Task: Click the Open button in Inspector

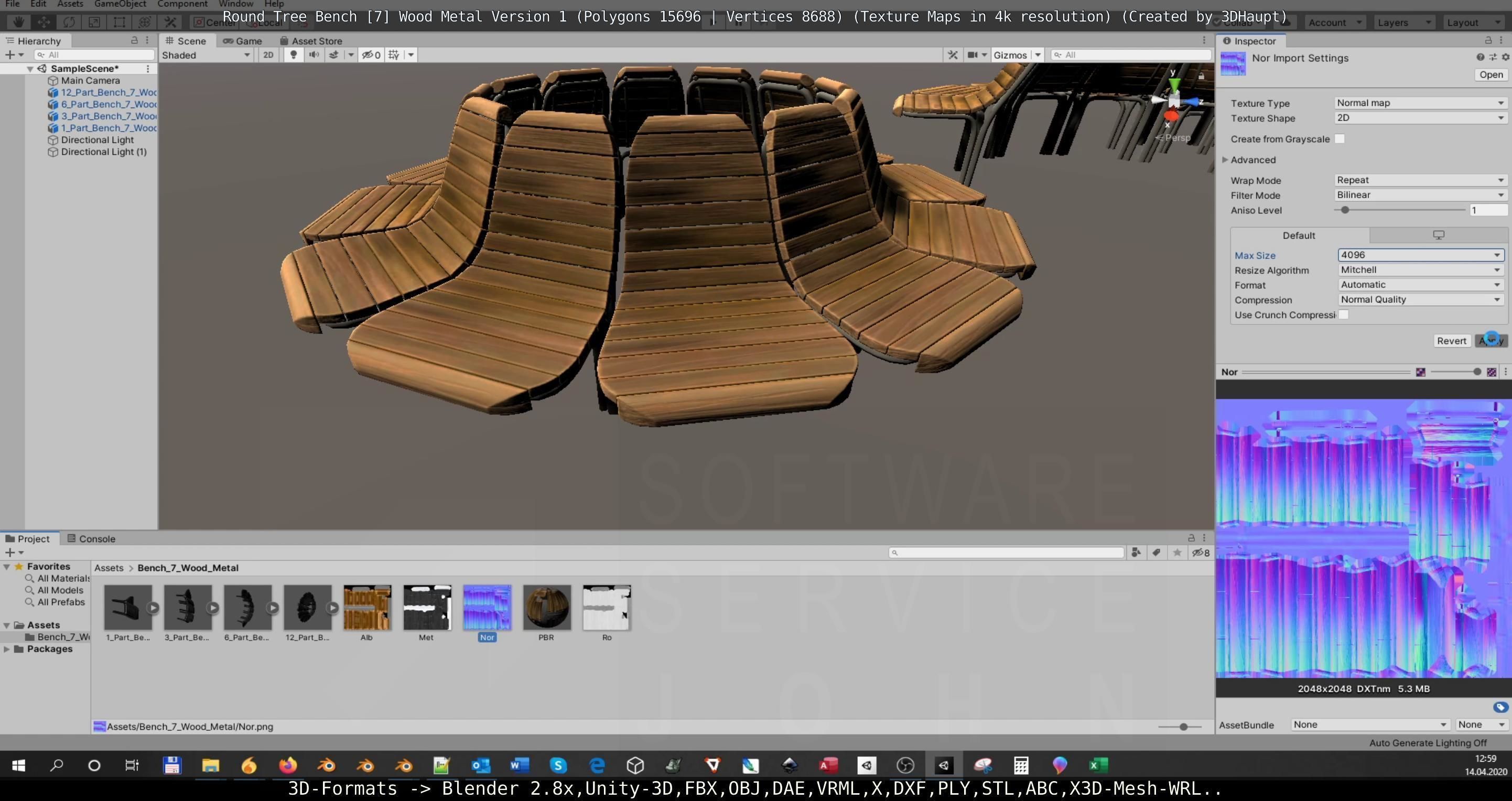Action: (x=1491, y=74)
